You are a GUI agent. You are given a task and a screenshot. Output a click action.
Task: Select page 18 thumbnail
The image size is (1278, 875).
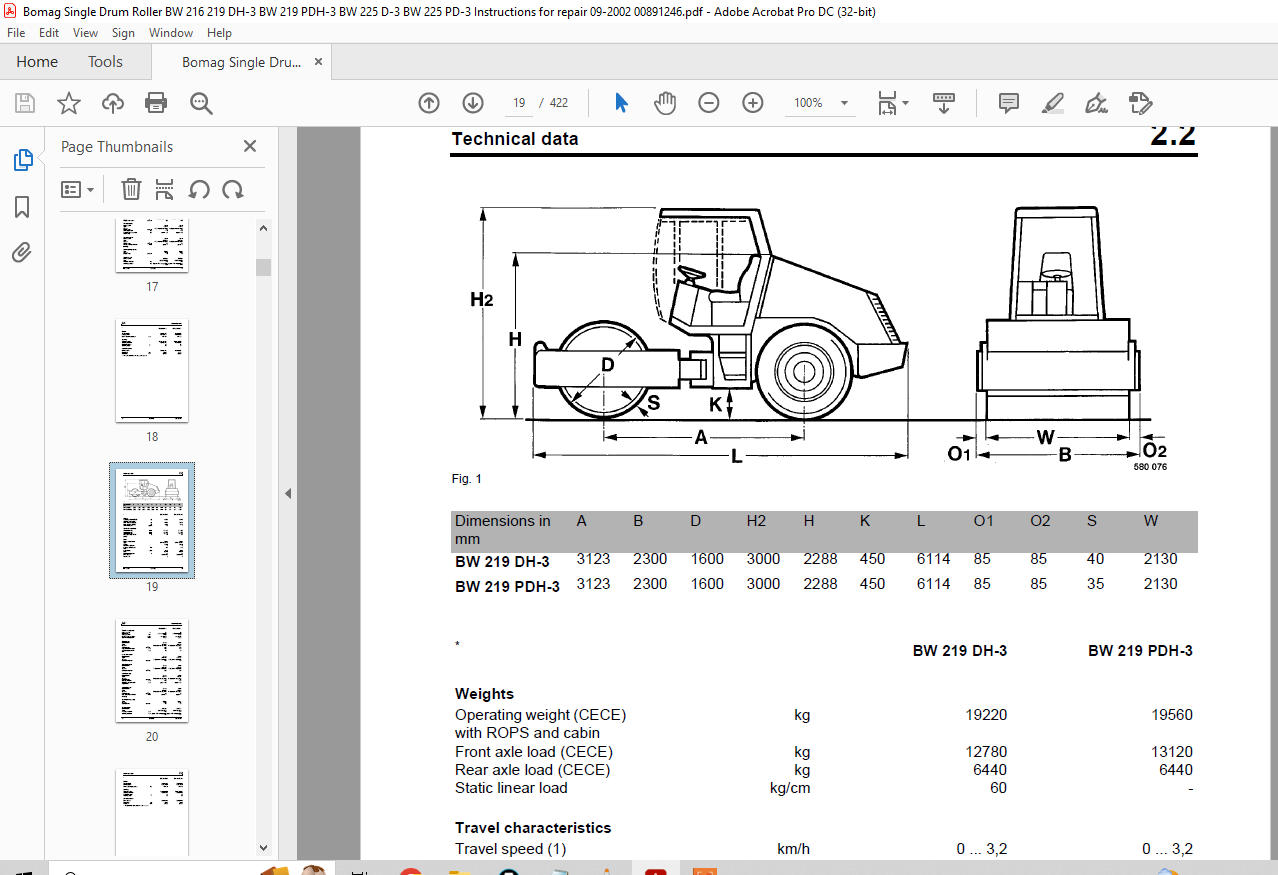(152, 371)
